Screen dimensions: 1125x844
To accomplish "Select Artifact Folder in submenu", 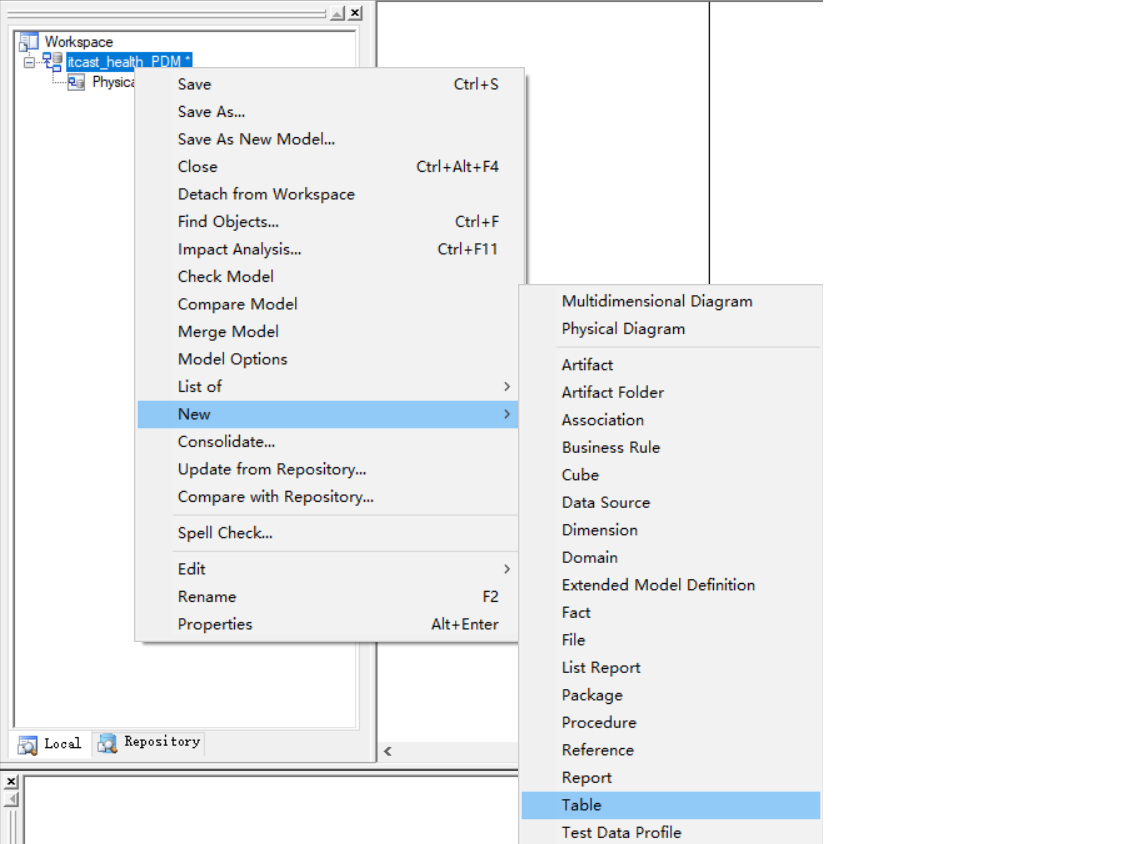I will tap(671, 393).
